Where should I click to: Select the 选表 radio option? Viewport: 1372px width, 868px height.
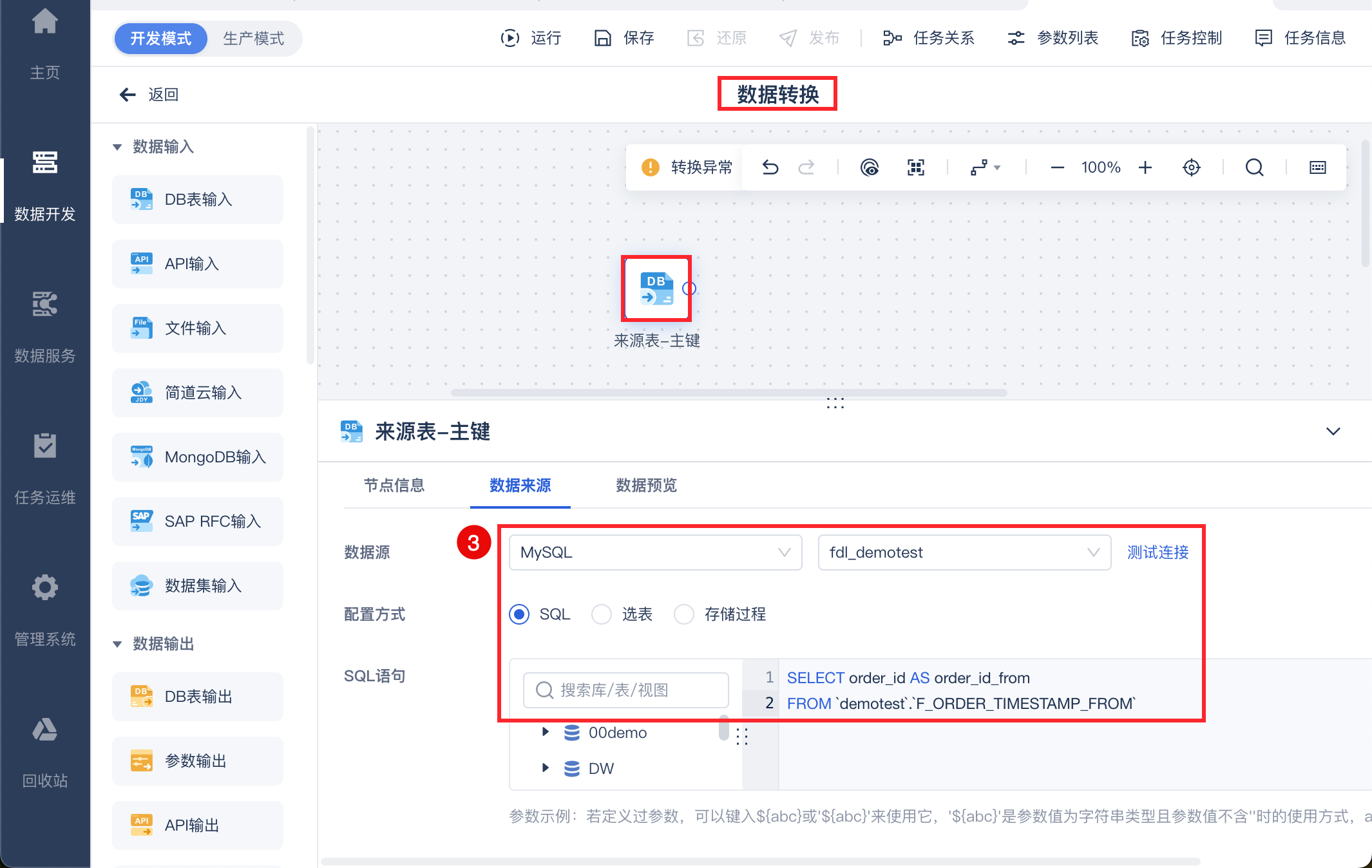602,614
